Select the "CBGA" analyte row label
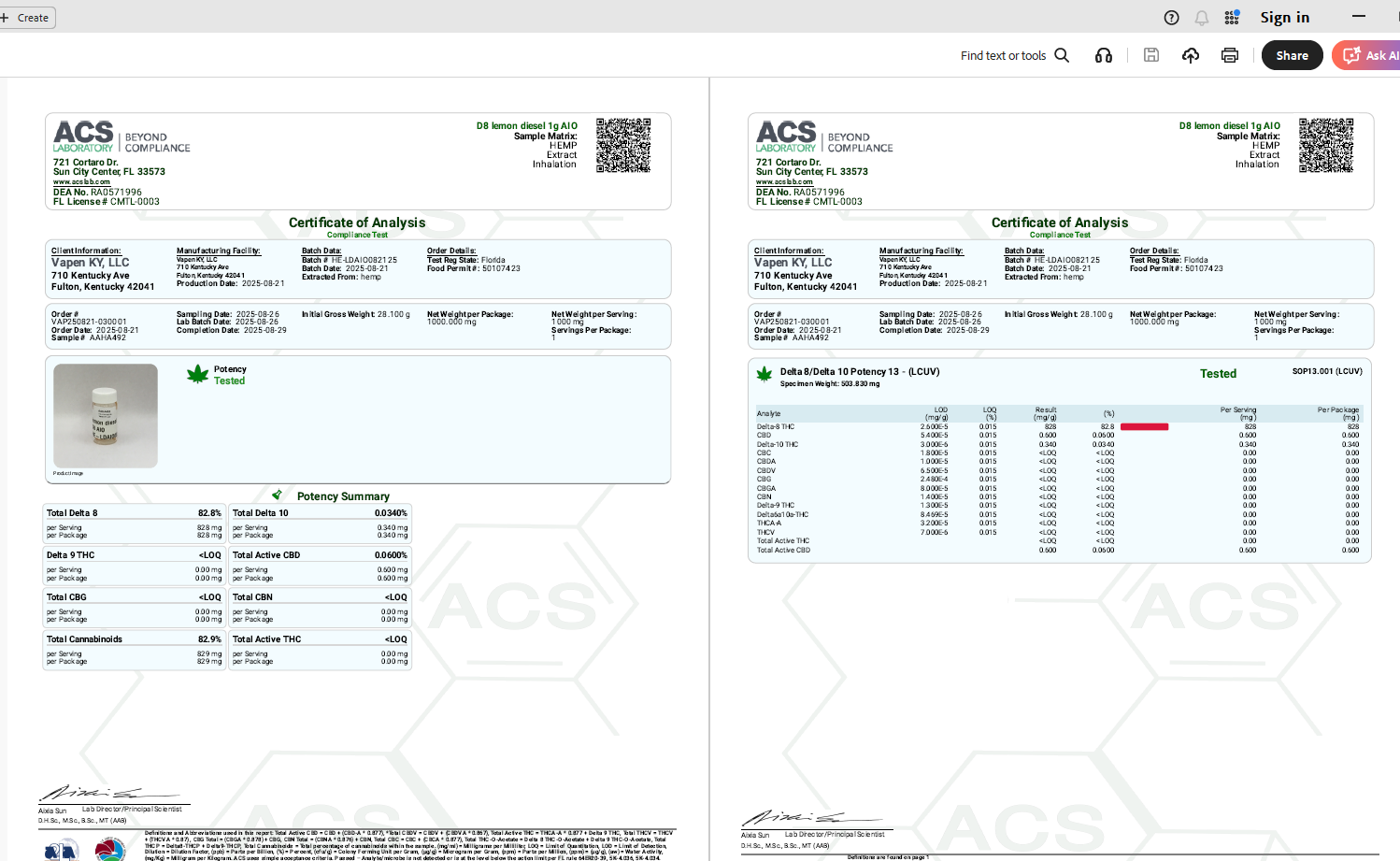Image resolution: width=1400 pixels, height=861 pixels. [766, 488]
